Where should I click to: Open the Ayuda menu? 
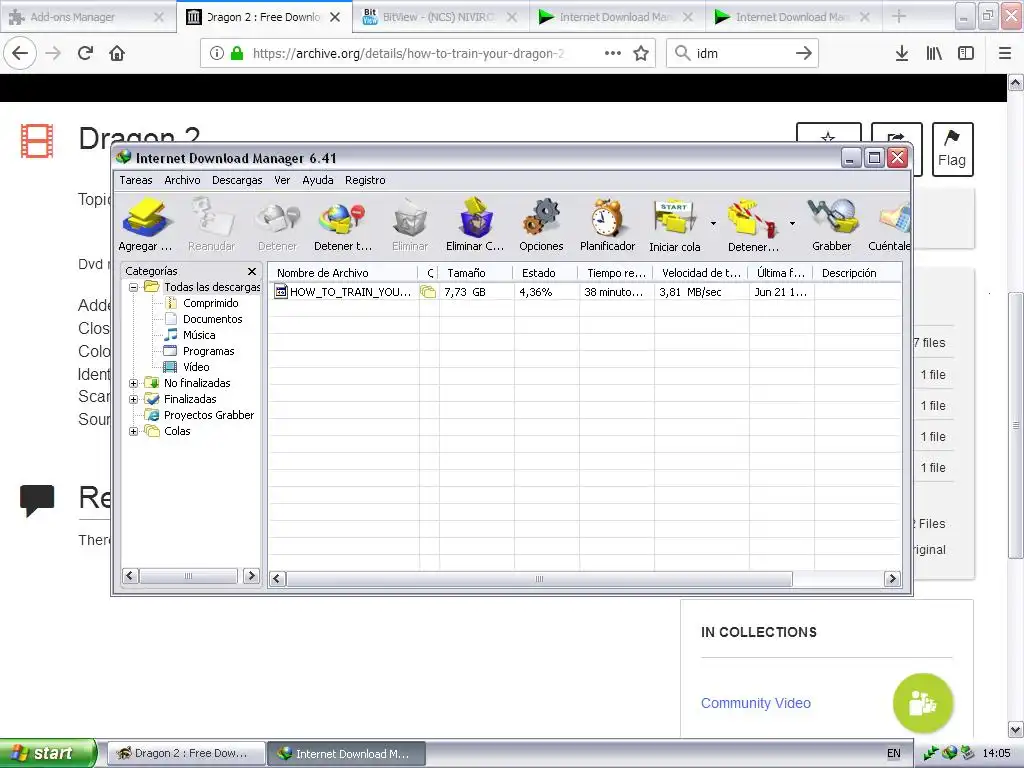(318, 180)
